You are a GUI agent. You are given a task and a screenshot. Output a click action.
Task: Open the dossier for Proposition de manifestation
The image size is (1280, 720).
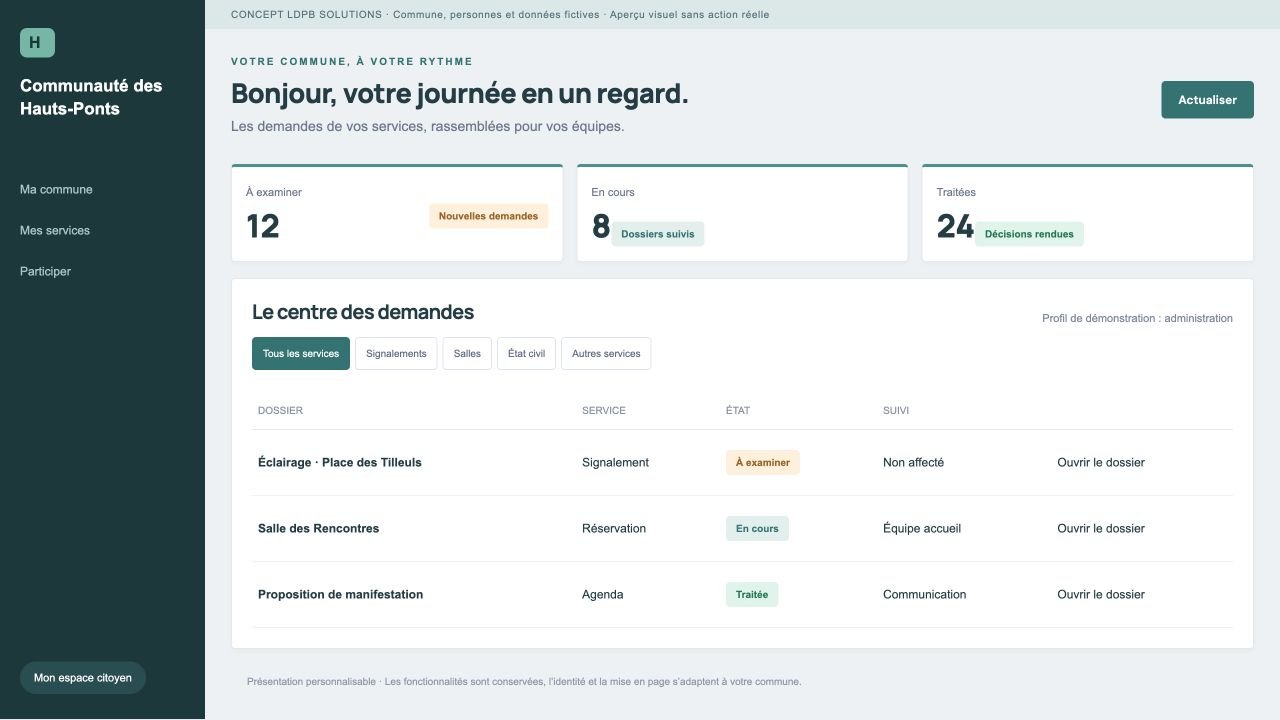pos(1101,595)
